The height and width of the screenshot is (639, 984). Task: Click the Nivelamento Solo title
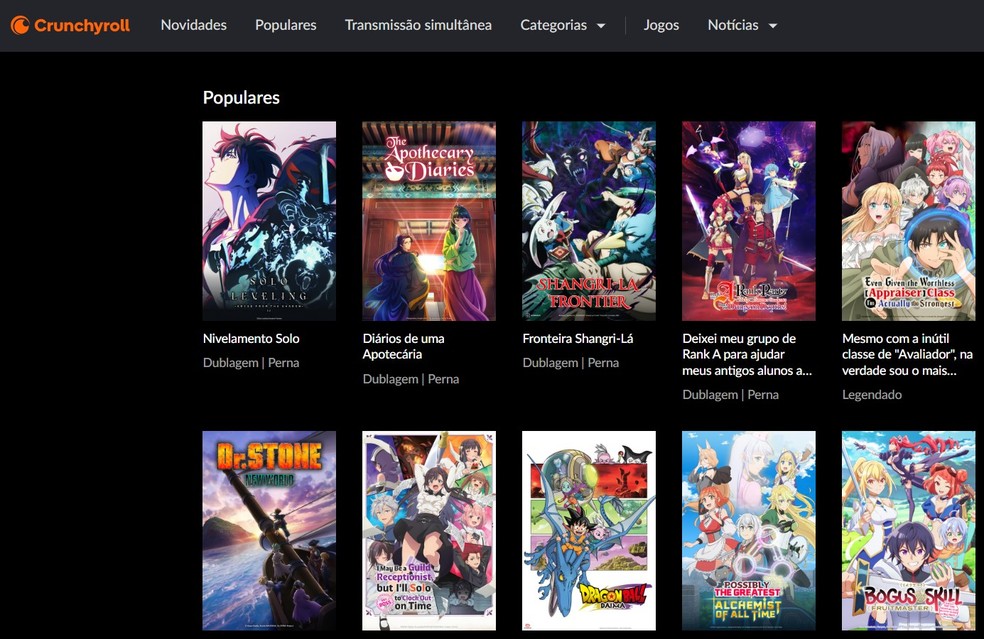click(x=251, y=338)
